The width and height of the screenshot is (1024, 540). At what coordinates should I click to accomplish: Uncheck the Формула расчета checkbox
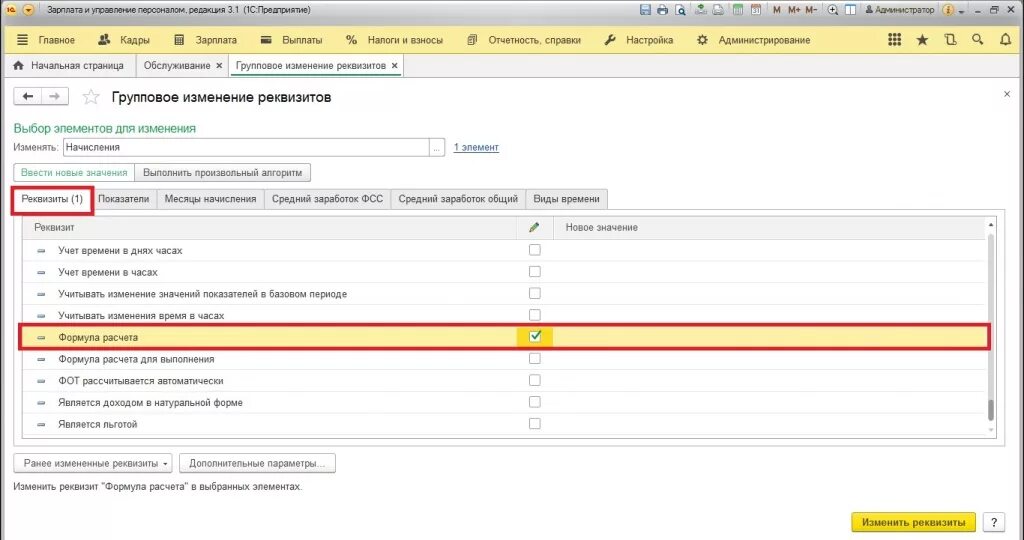click(535, 337)
